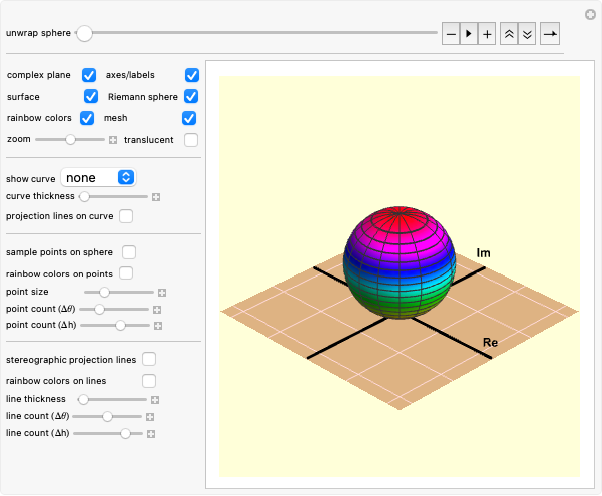The height and width of the screenshot is (496, 602).
Task: Enable the translucent checkbox
Action: click(x=191, y=140)
